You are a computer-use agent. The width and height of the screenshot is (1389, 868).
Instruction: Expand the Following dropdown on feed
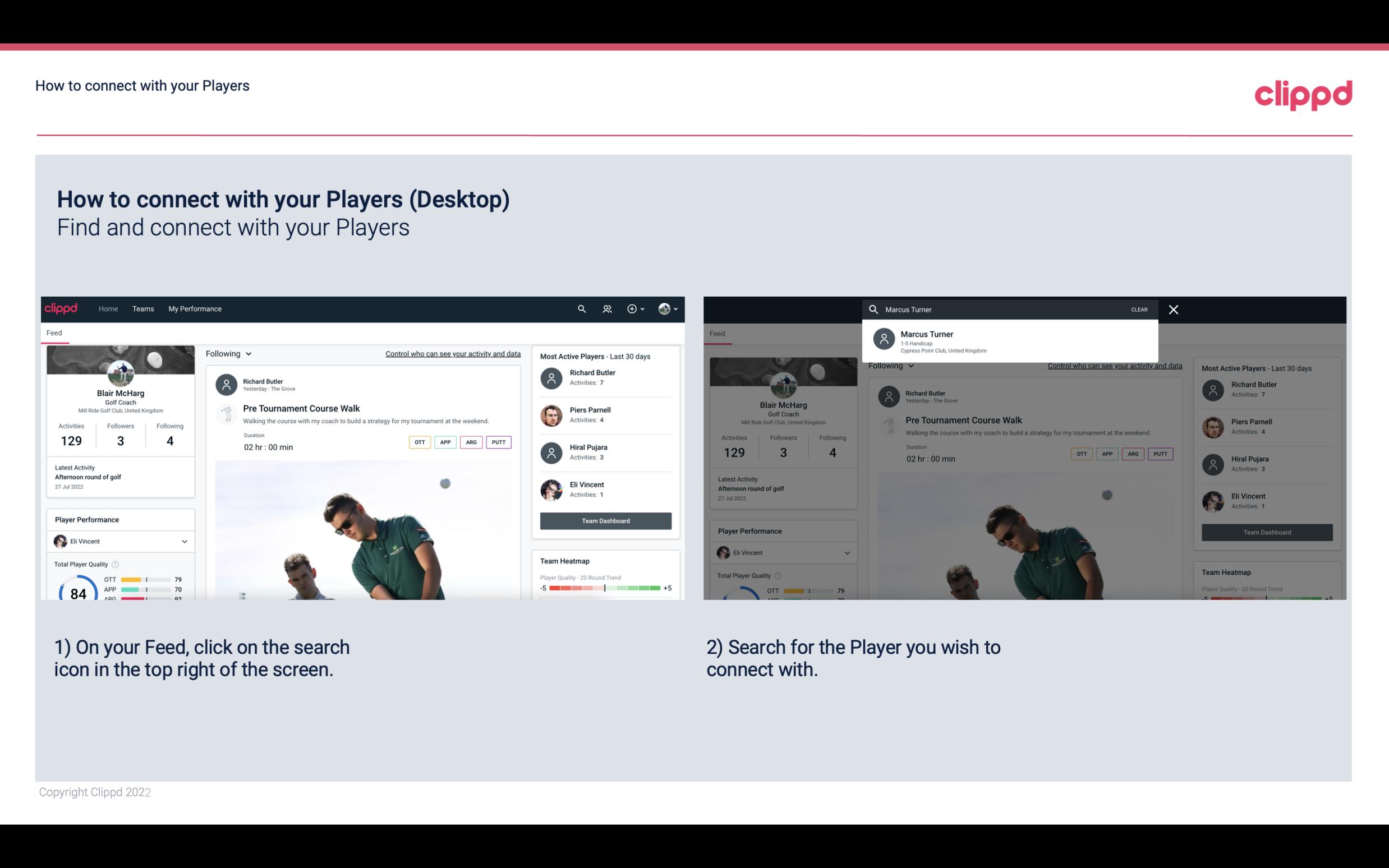click(228, 353)
